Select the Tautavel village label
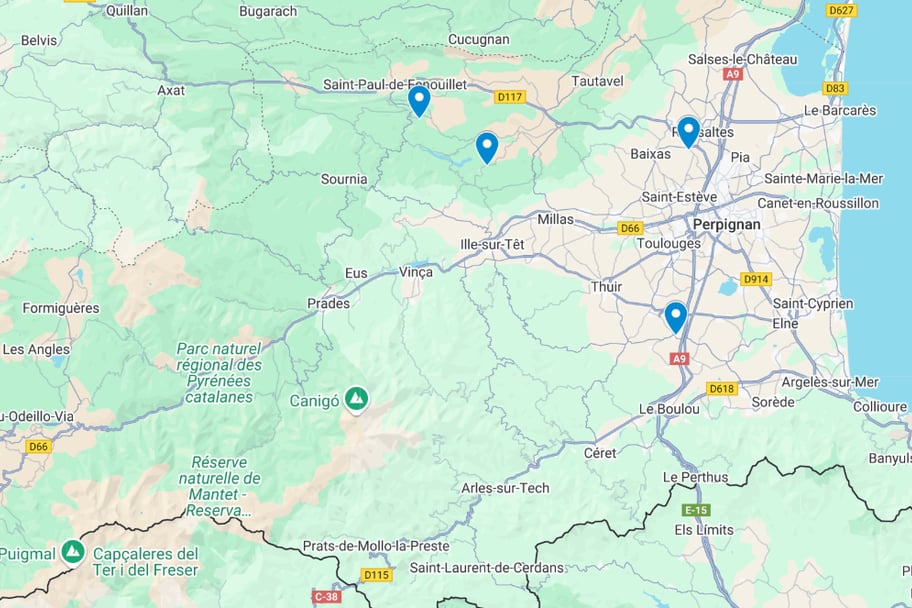The width and height of the screenshot is (912, 608). [597, 81]
